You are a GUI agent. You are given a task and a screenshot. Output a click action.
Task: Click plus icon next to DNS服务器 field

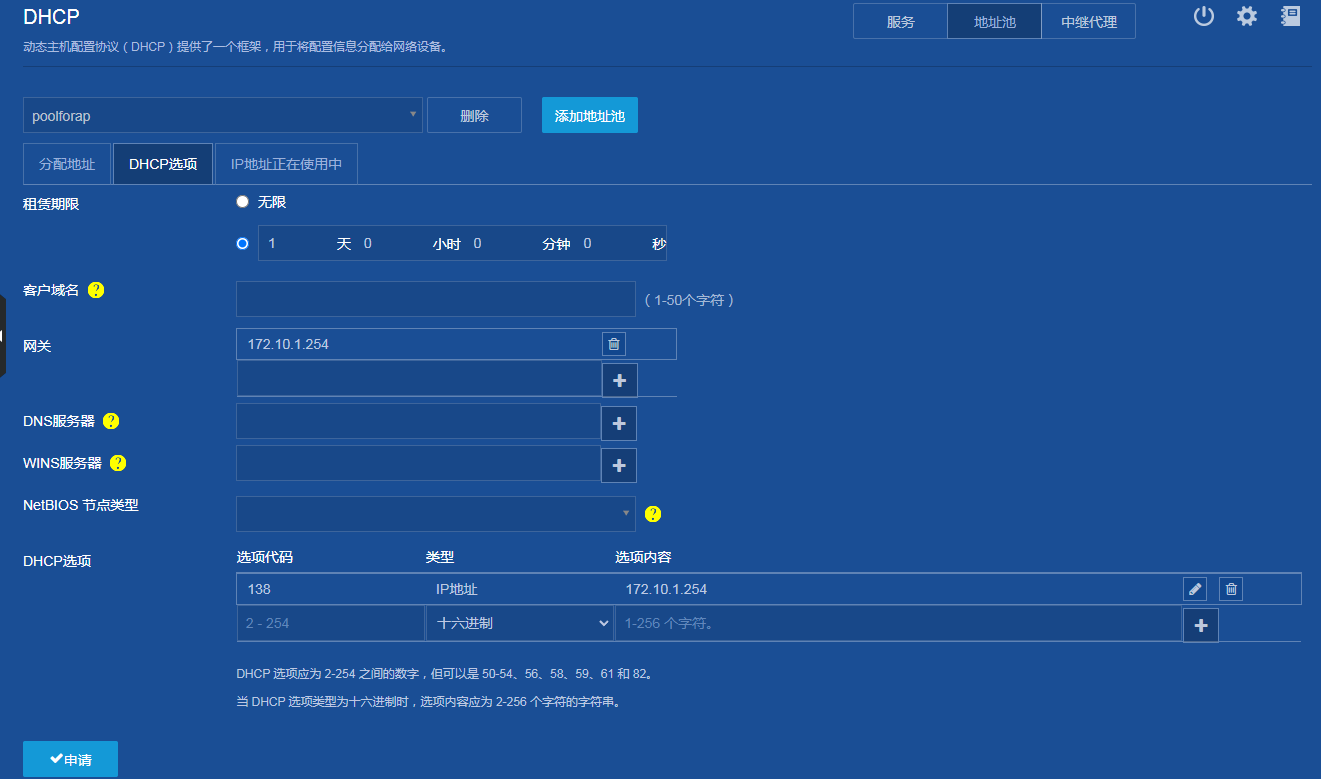pos(619,423)
